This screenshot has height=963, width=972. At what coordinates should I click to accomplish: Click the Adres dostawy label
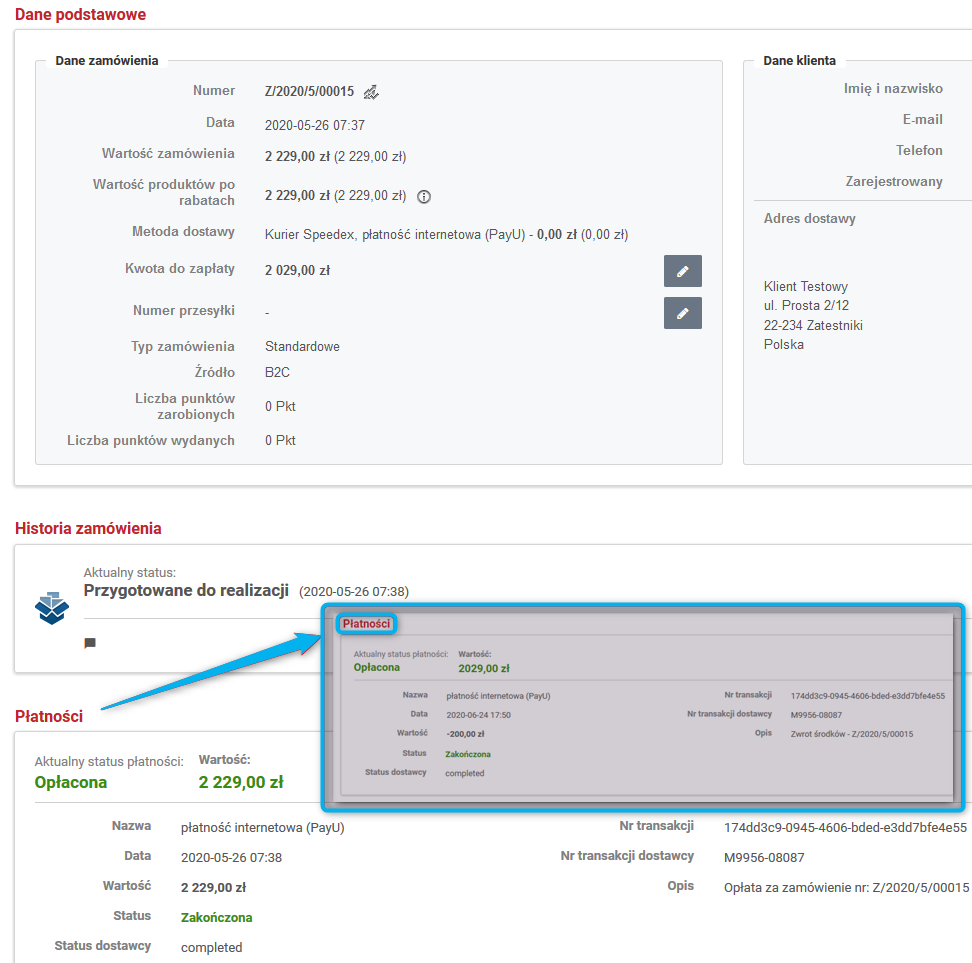point(810,218)
